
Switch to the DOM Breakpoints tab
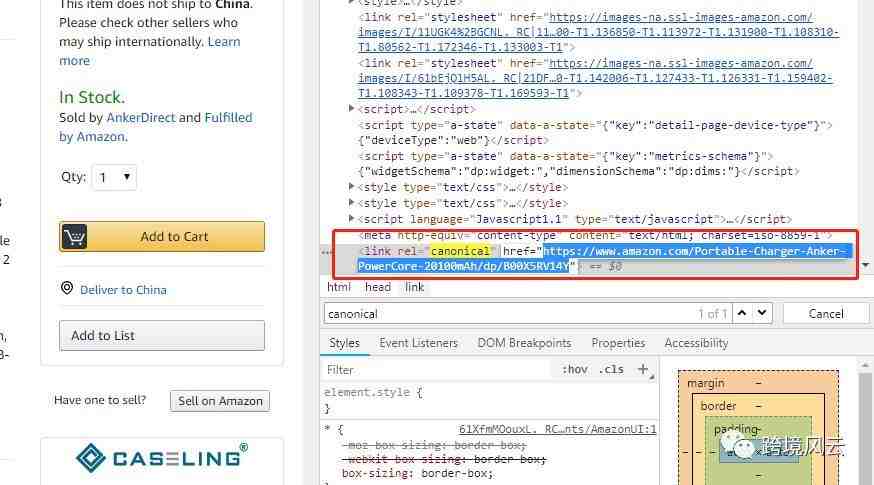click(525, 343)
